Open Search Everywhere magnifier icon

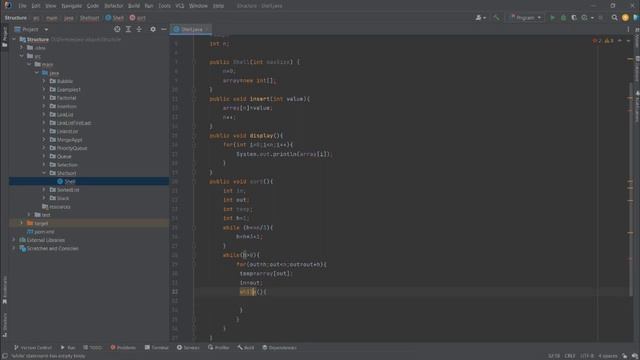pos(615,18)
